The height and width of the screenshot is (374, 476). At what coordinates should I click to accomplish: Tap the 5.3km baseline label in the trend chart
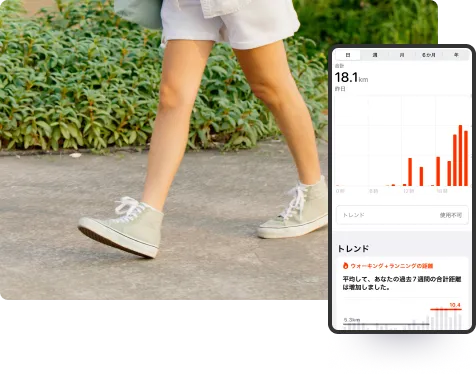coord(352,320)
